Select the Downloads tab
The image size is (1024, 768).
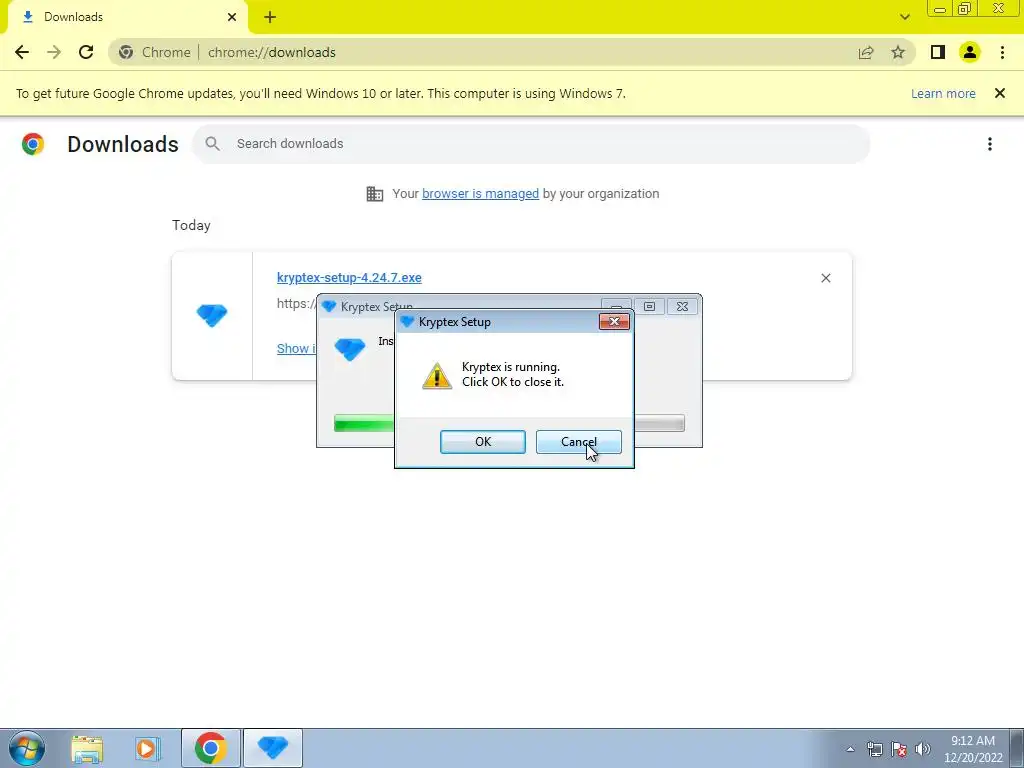[127, 17]
